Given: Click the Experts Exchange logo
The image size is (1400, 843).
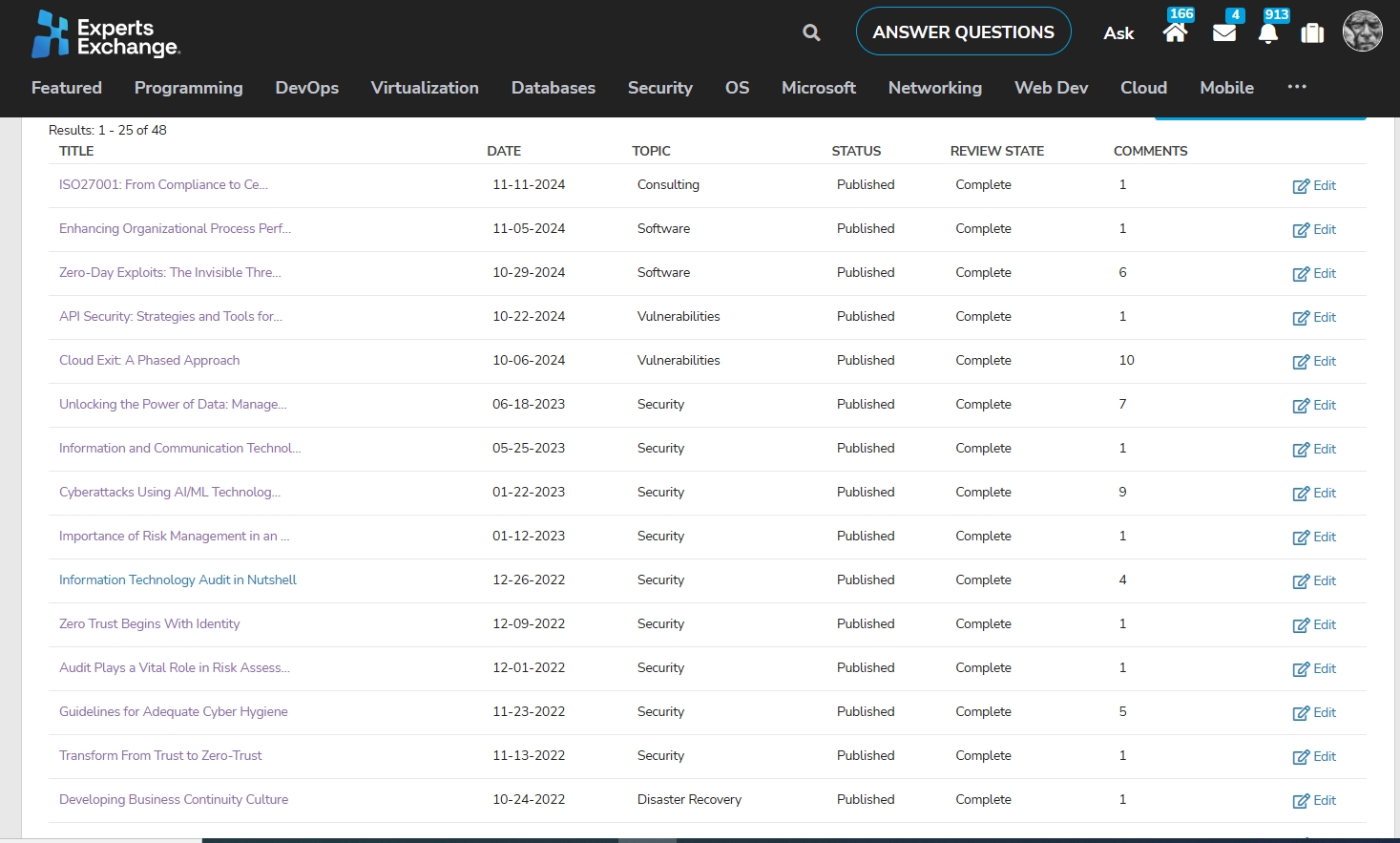Looking at the screenshot, I should [x=106, y=34].
